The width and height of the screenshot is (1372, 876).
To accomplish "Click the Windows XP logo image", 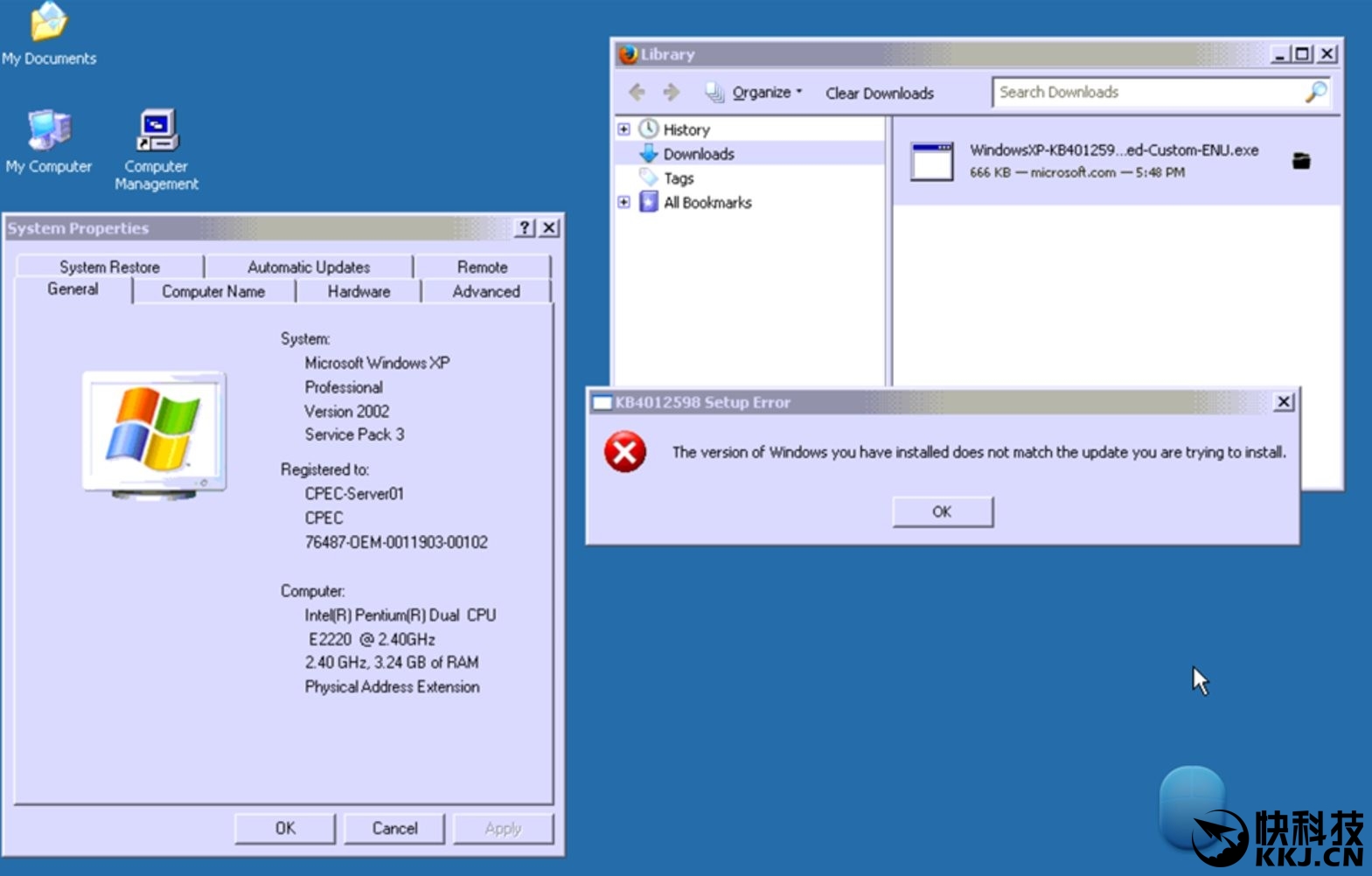I will (x=155, y=435).
